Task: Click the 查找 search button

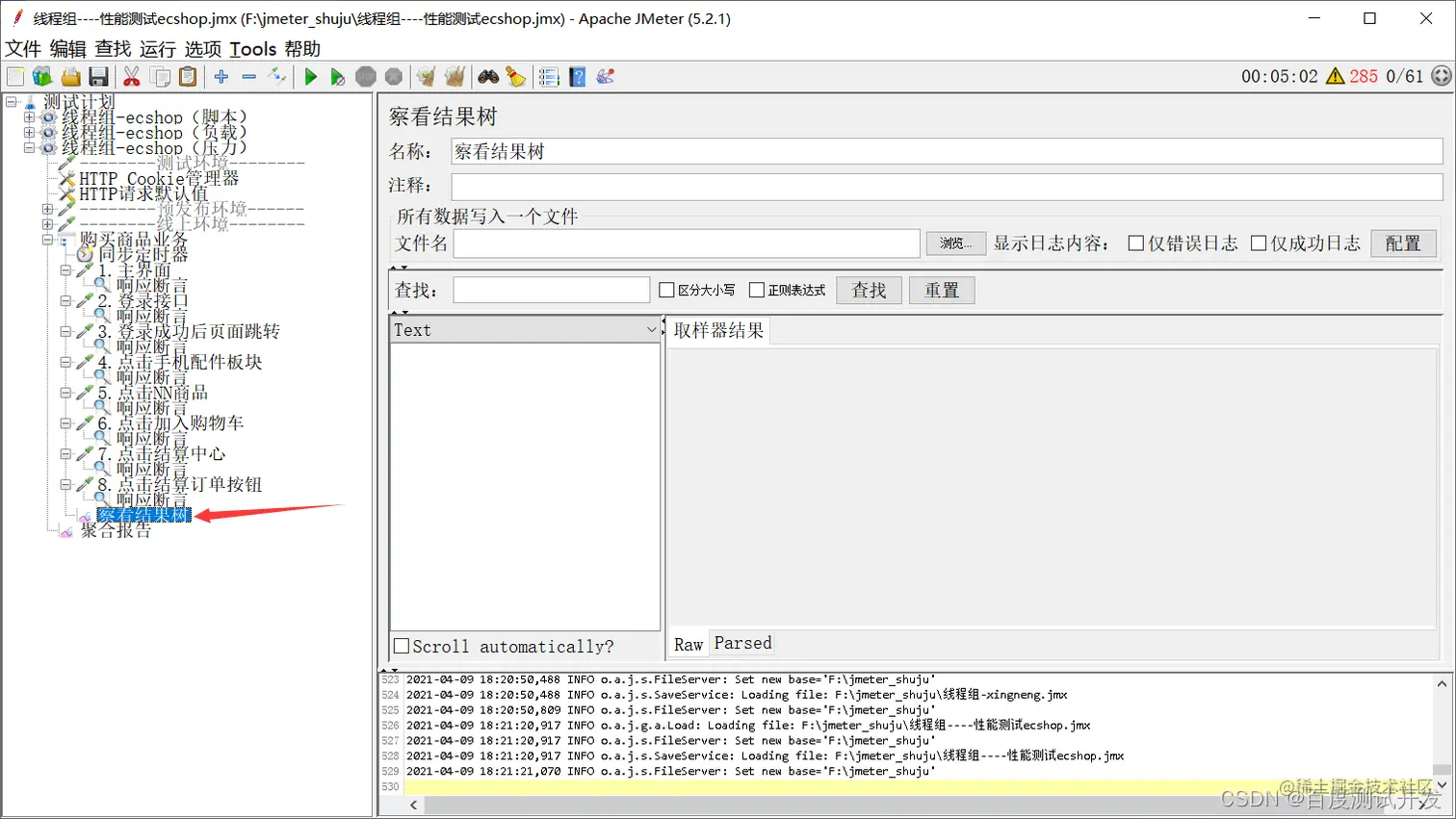Action: coord(869,290)
